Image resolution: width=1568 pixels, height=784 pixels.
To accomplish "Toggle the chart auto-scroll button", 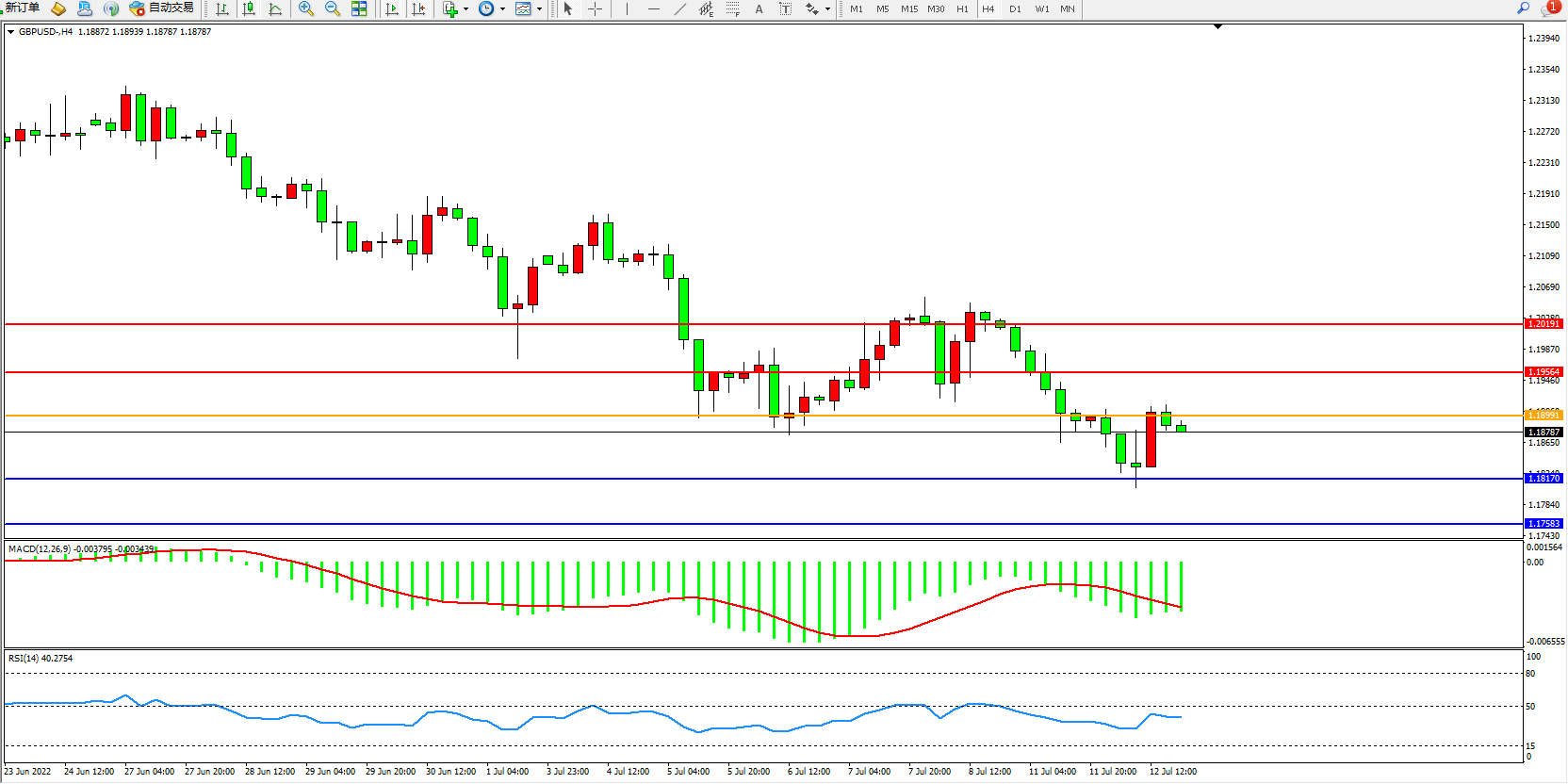I will point(392,8).
